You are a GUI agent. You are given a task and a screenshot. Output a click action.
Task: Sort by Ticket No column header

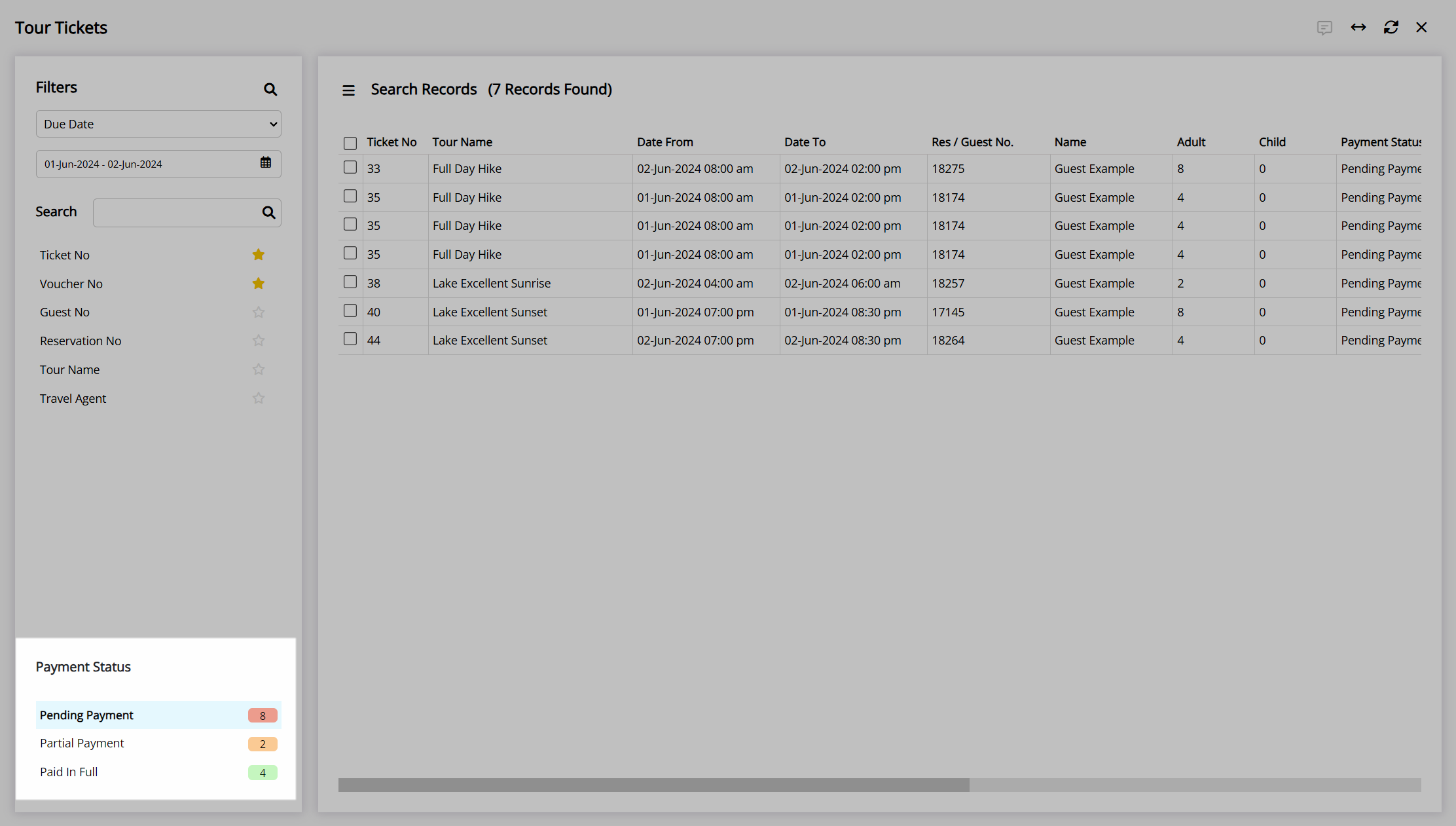(391, 142)
